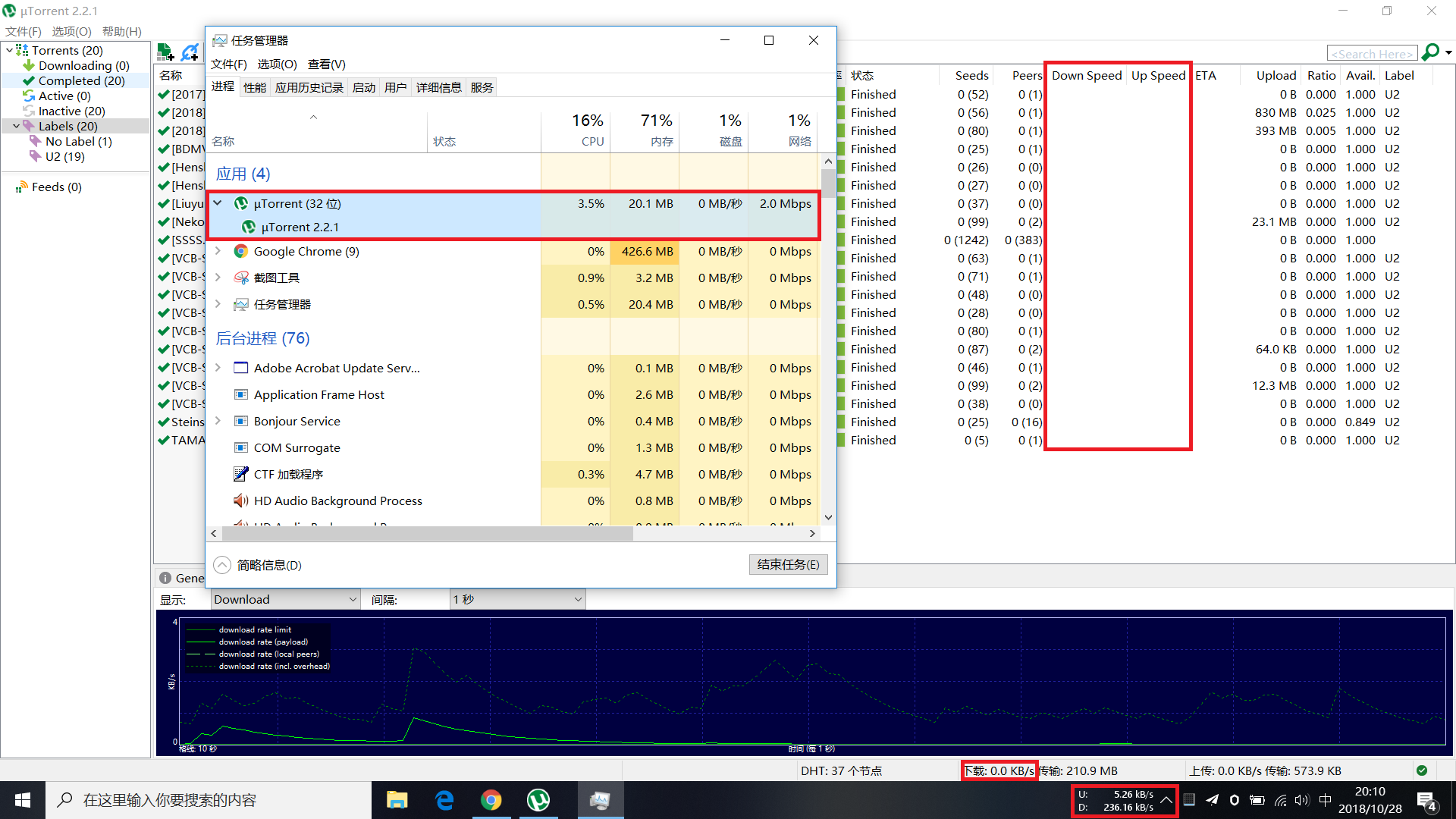The width and height of the screenshot is (1456, 819).
Task: Click 简略信息(D) fewer details button
Action: [x=258, y=565]
